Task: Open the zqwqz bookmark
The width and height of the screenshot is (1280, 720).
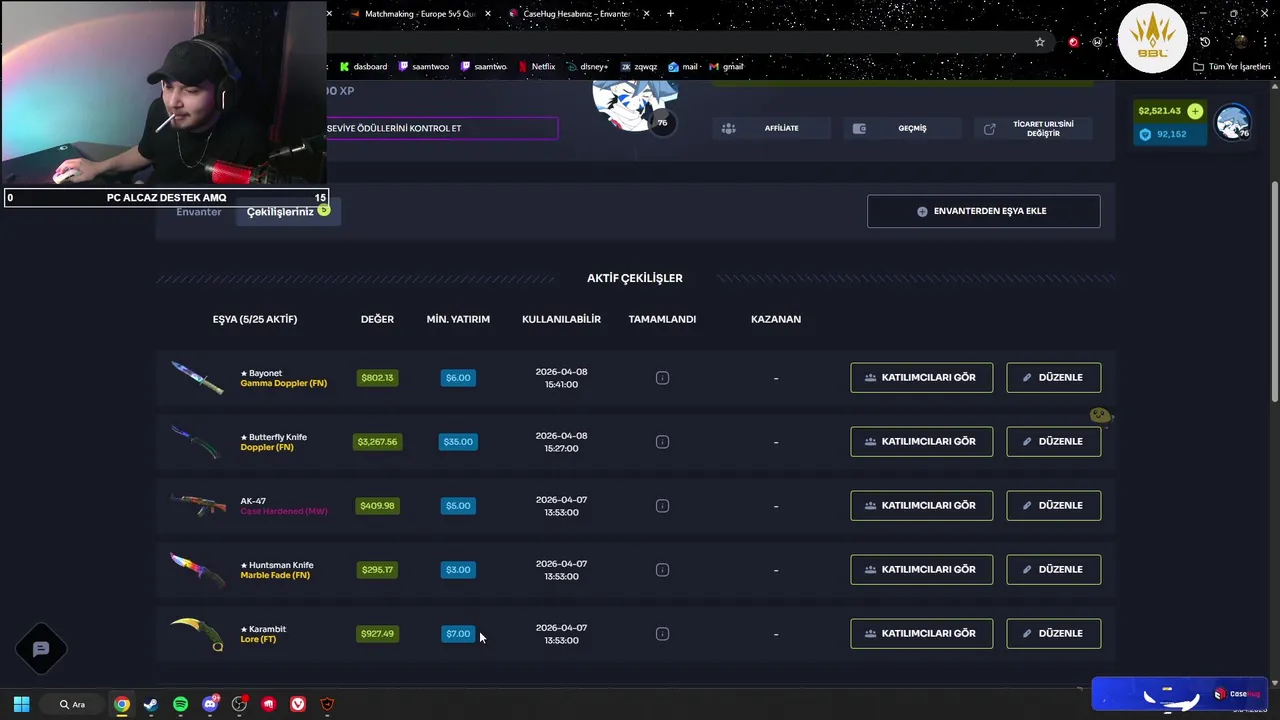Action: click(x=639, y=67)
